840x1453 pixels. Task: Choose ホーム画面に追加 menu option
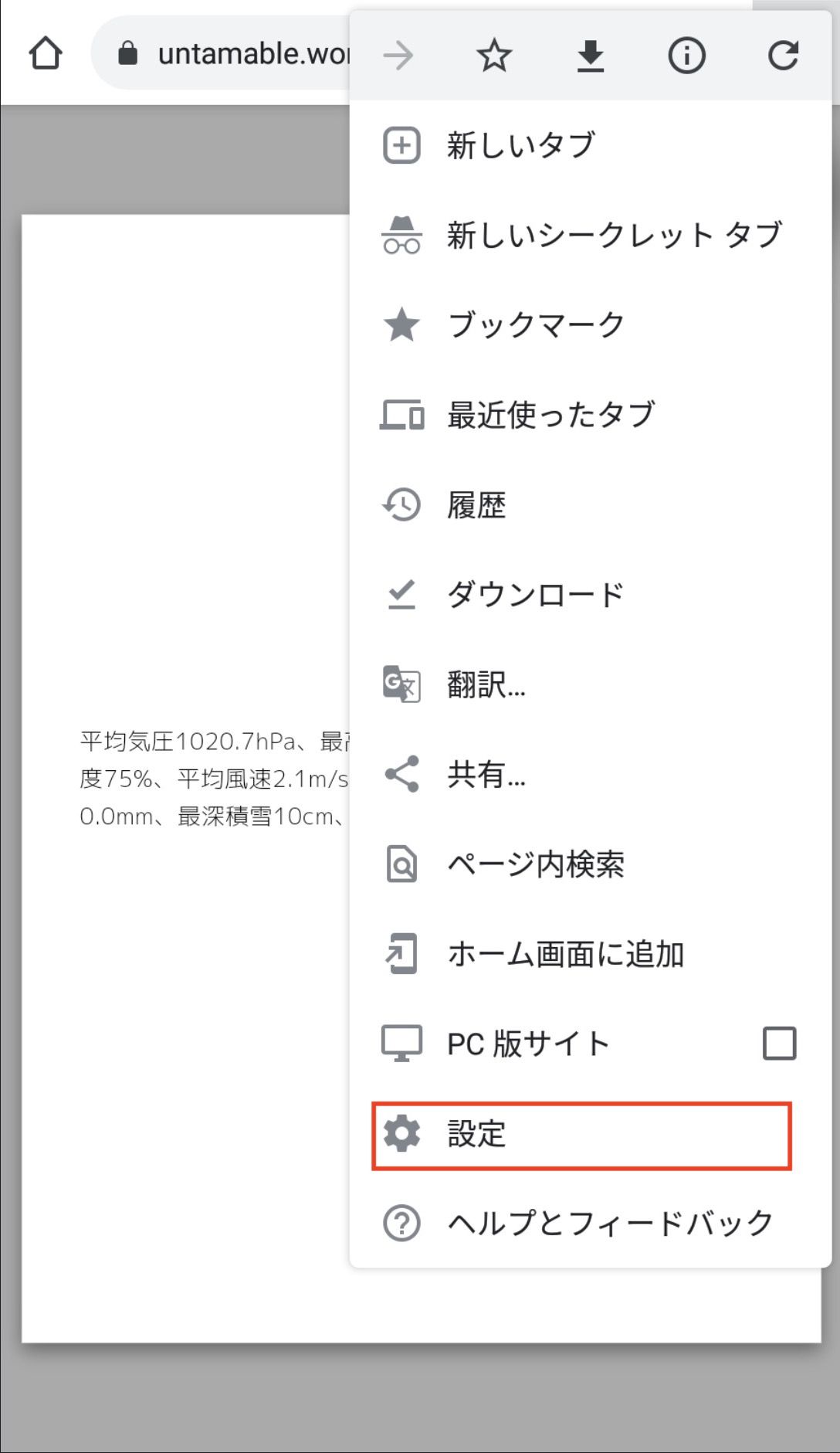point(565,954)
